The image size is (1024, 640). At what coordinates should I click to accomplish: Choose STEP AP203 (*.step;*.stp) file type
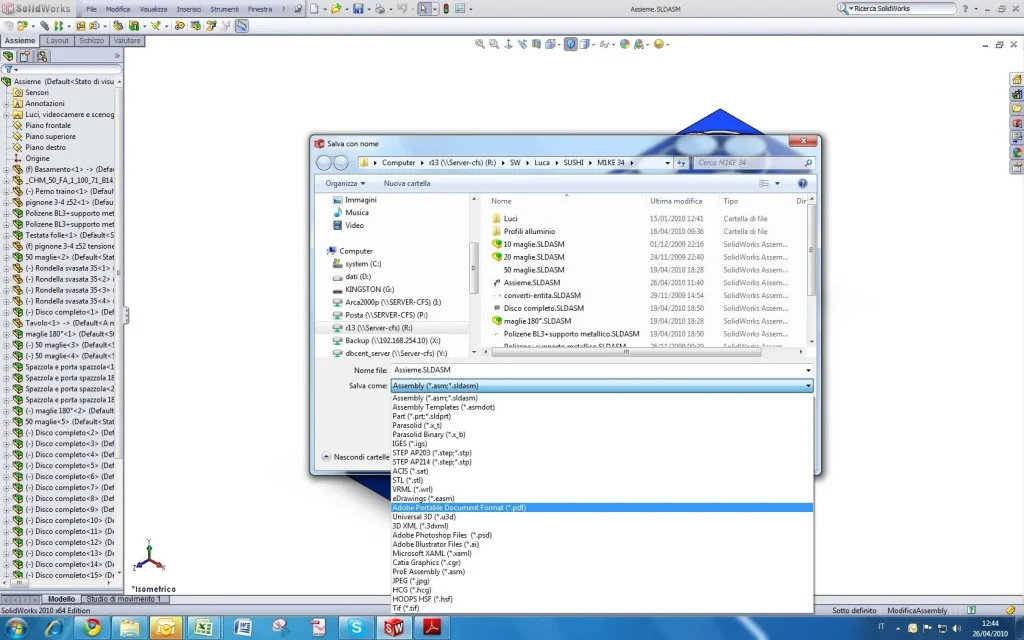click(602, 453)
